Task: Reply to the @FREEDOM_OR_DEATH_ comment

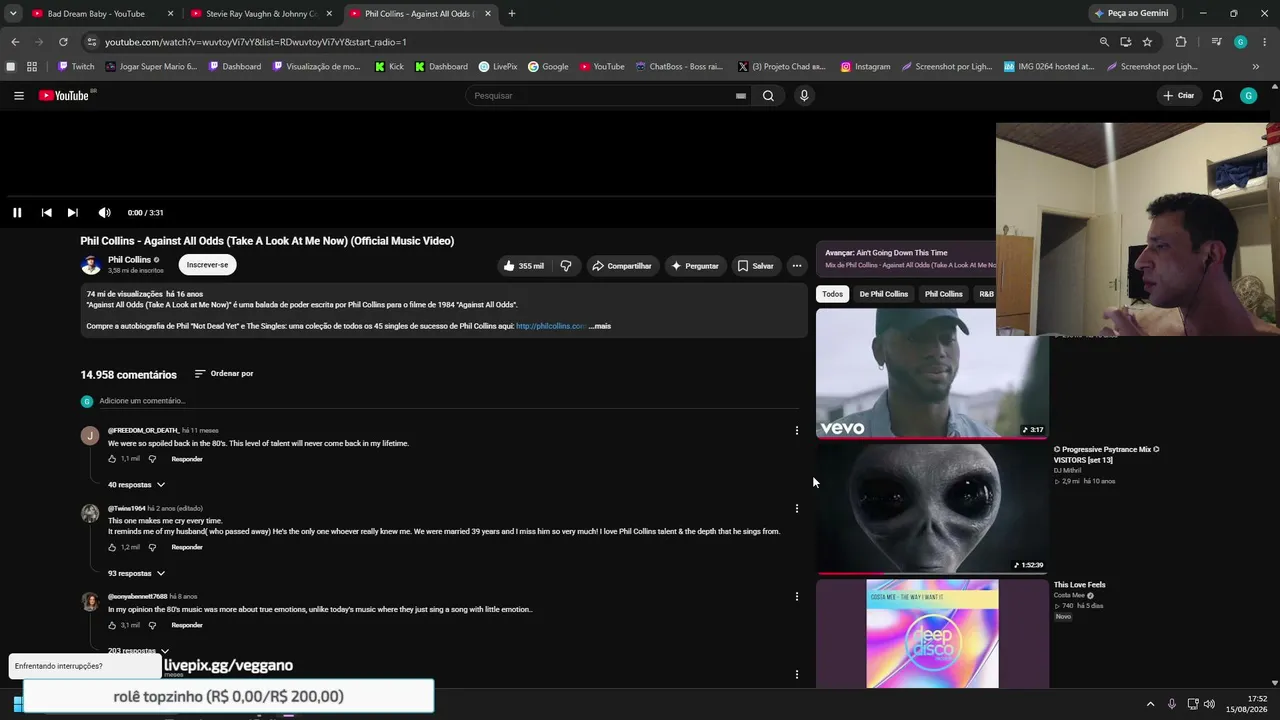Action: 187,459
